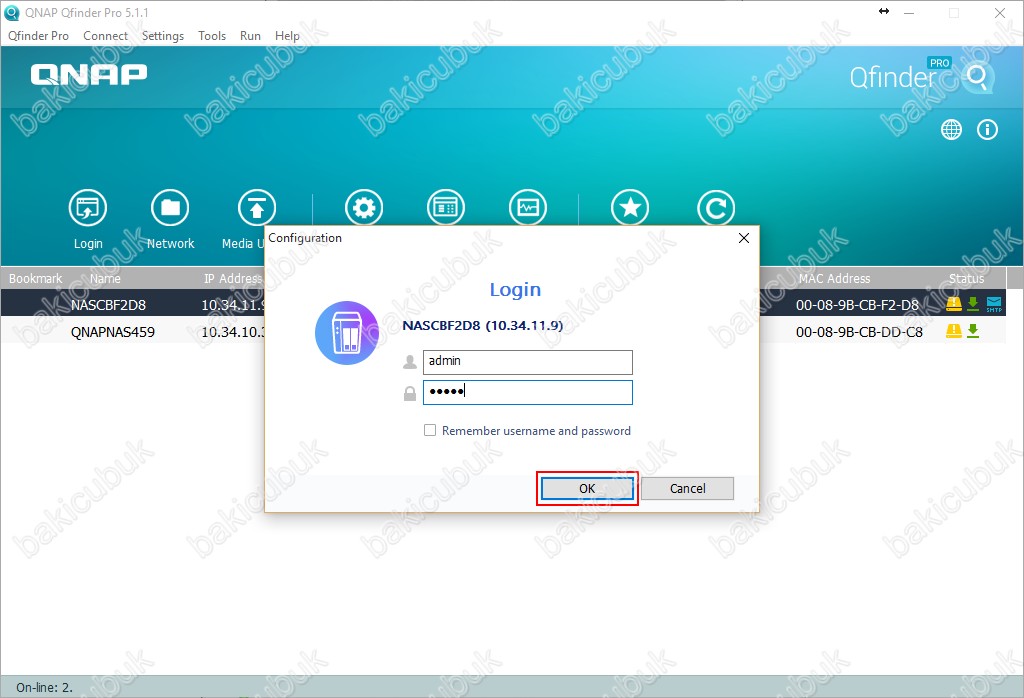Click green download icon in NASCBF2D8 row
Viewport: 1024px width, 698px height.
coord(972,304)
